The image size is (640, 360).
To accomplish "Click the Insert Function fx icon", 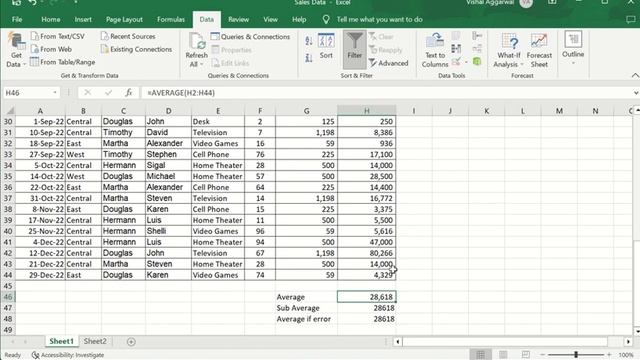I will tap(129, 93).
